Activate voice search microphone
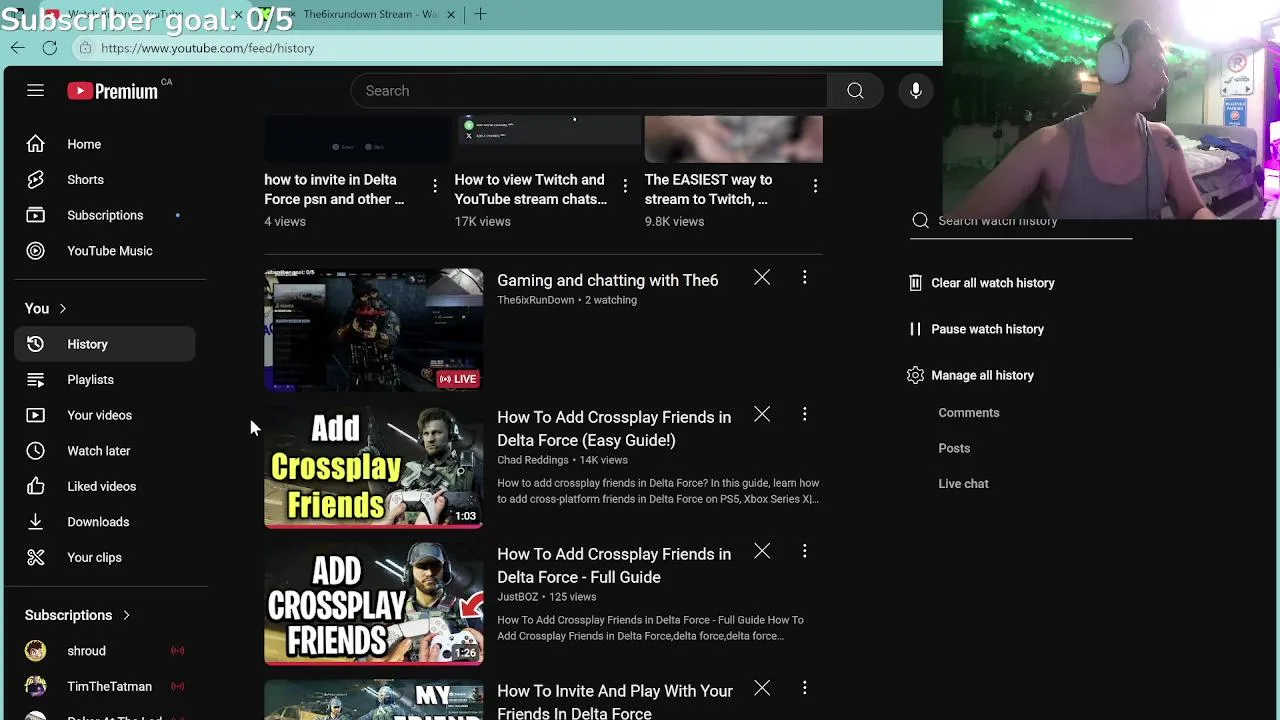1280x720 pixels. [916, 91]
